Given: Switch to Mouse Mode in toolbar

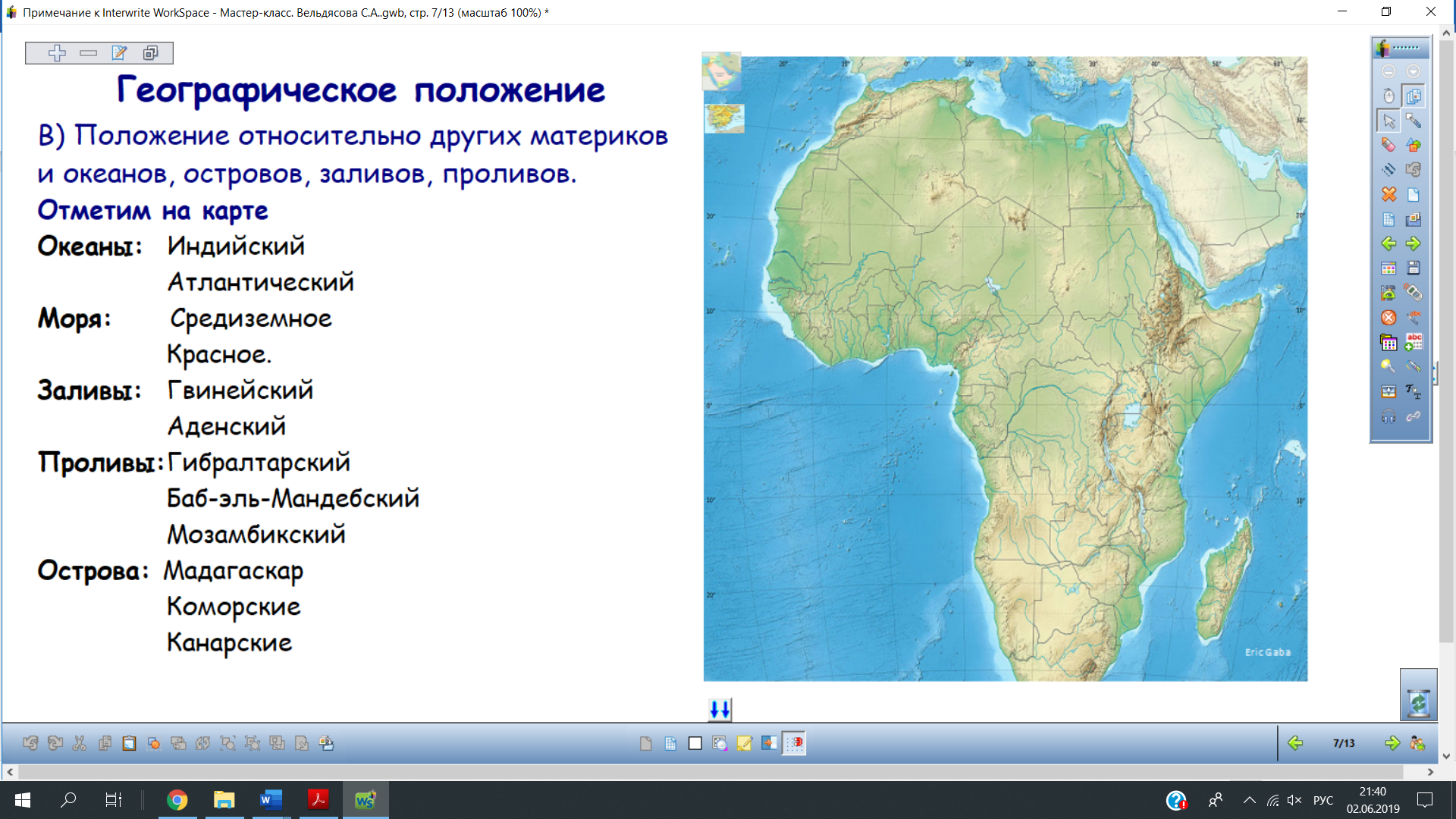Looking at the screenshot, I should pos(1388,96).
